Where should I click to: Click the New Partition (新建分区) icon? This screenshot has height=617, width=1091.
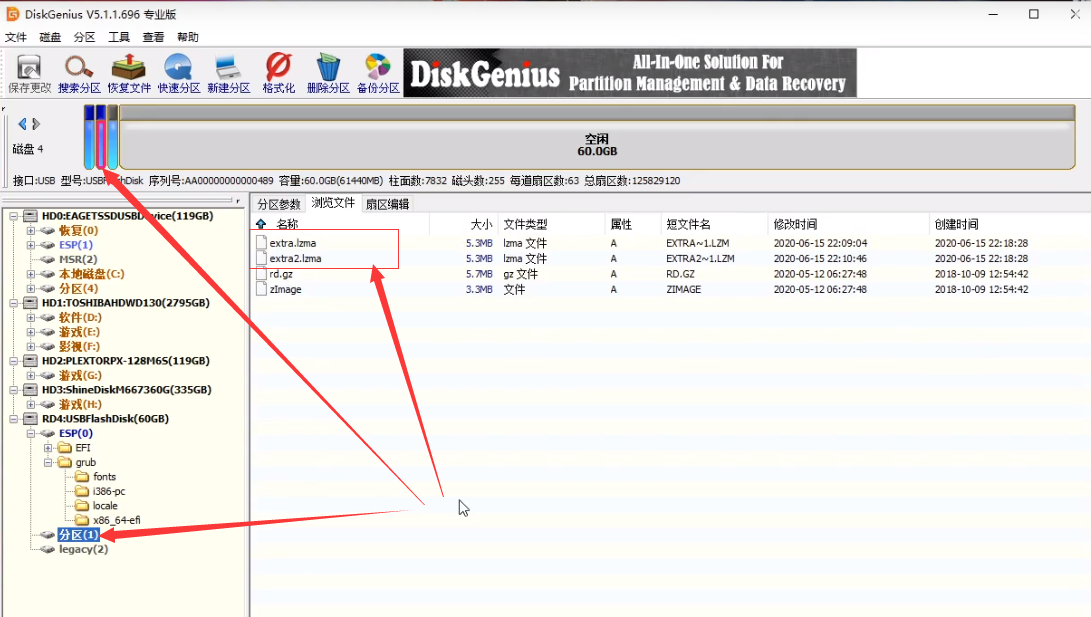(x=228, y=73)
